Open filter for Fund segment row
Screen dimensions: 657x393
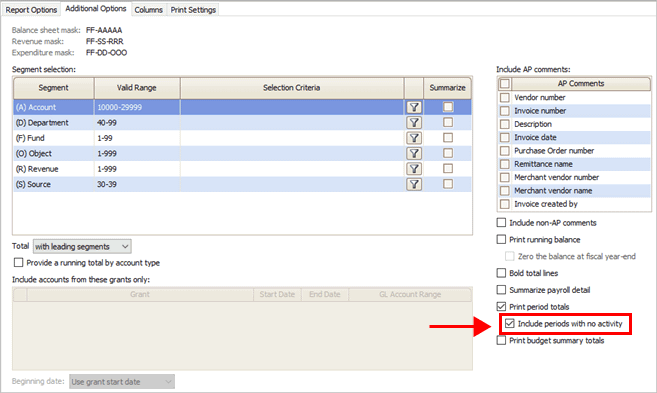pyautogui.click(x=414, y=138)
